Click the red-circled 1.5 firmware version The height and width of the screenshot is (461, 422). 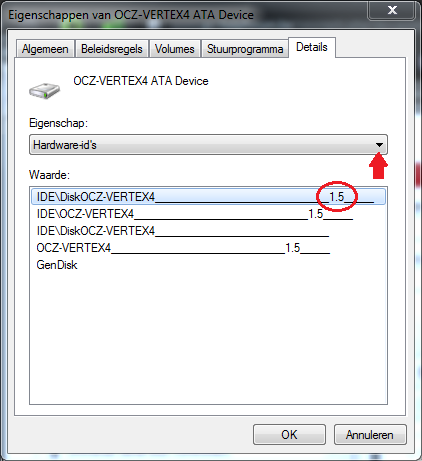tap(337, 197)
